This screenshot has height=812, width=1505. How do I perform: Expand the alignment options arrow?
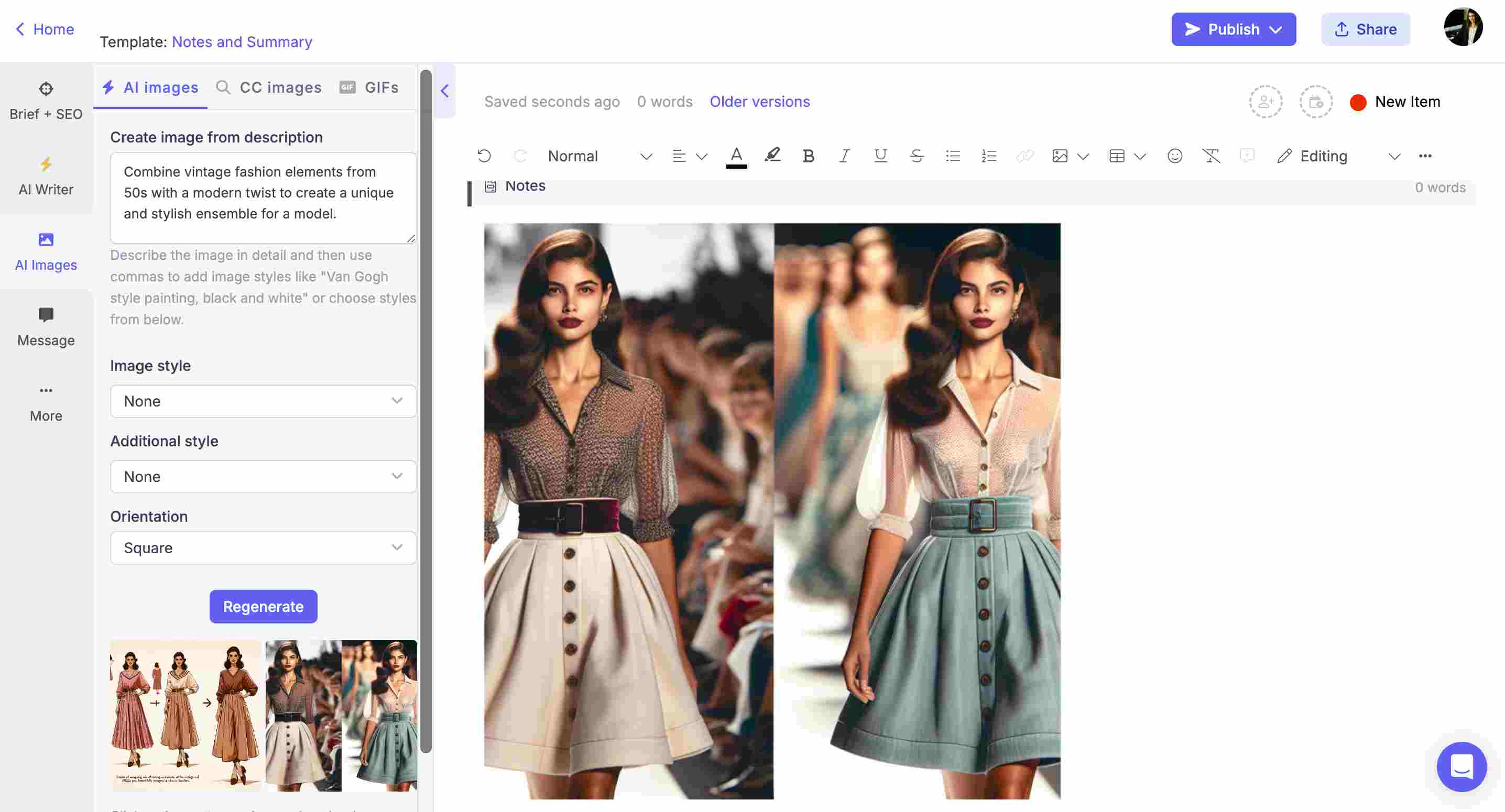point(702,157)
